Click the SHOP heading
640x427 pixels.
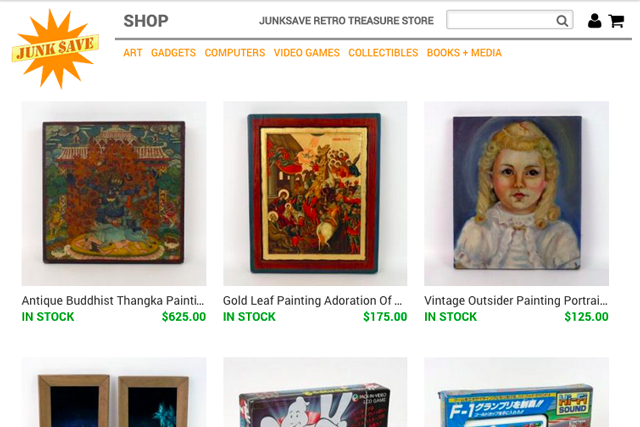click(146, 21)
